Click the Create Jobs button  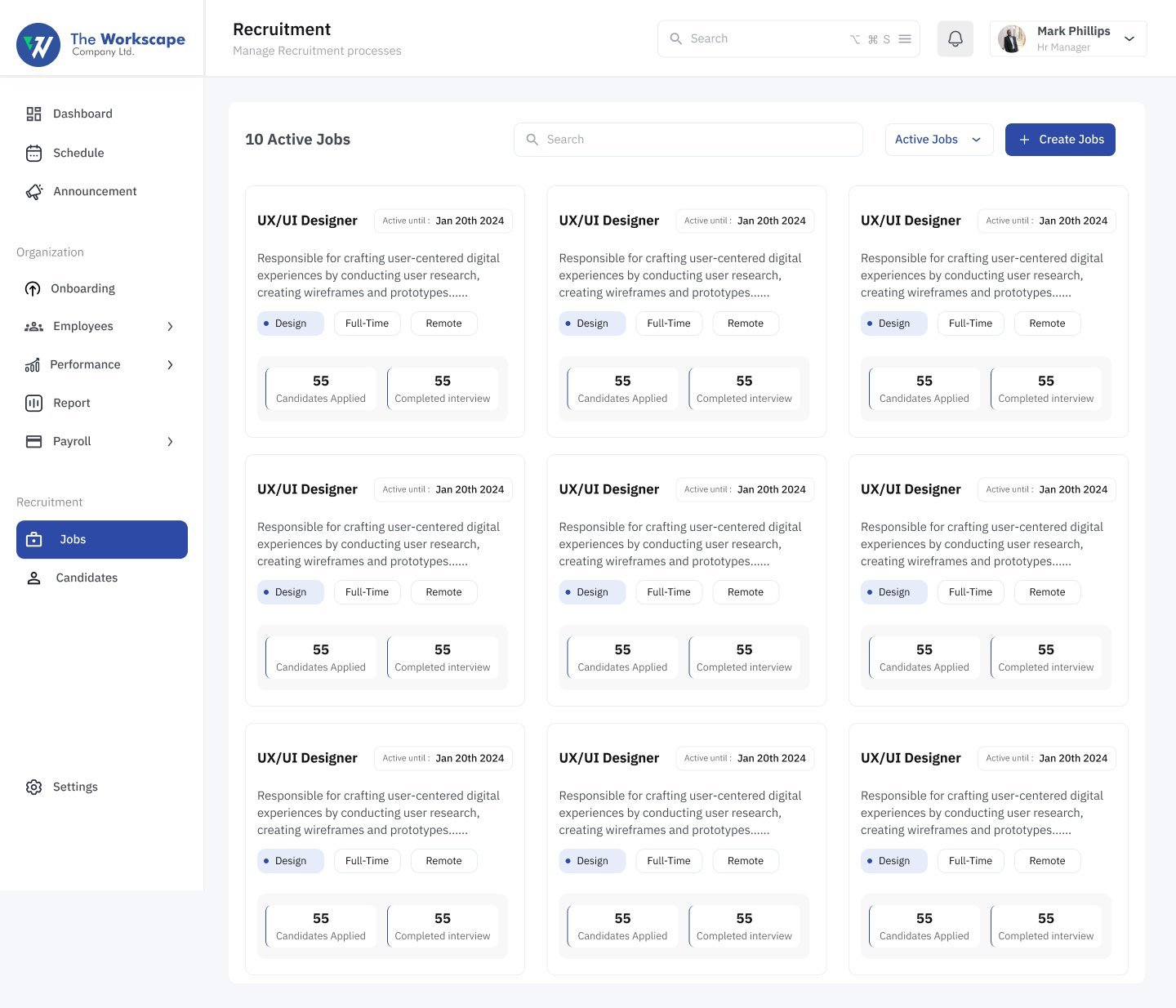[1060, 140]
